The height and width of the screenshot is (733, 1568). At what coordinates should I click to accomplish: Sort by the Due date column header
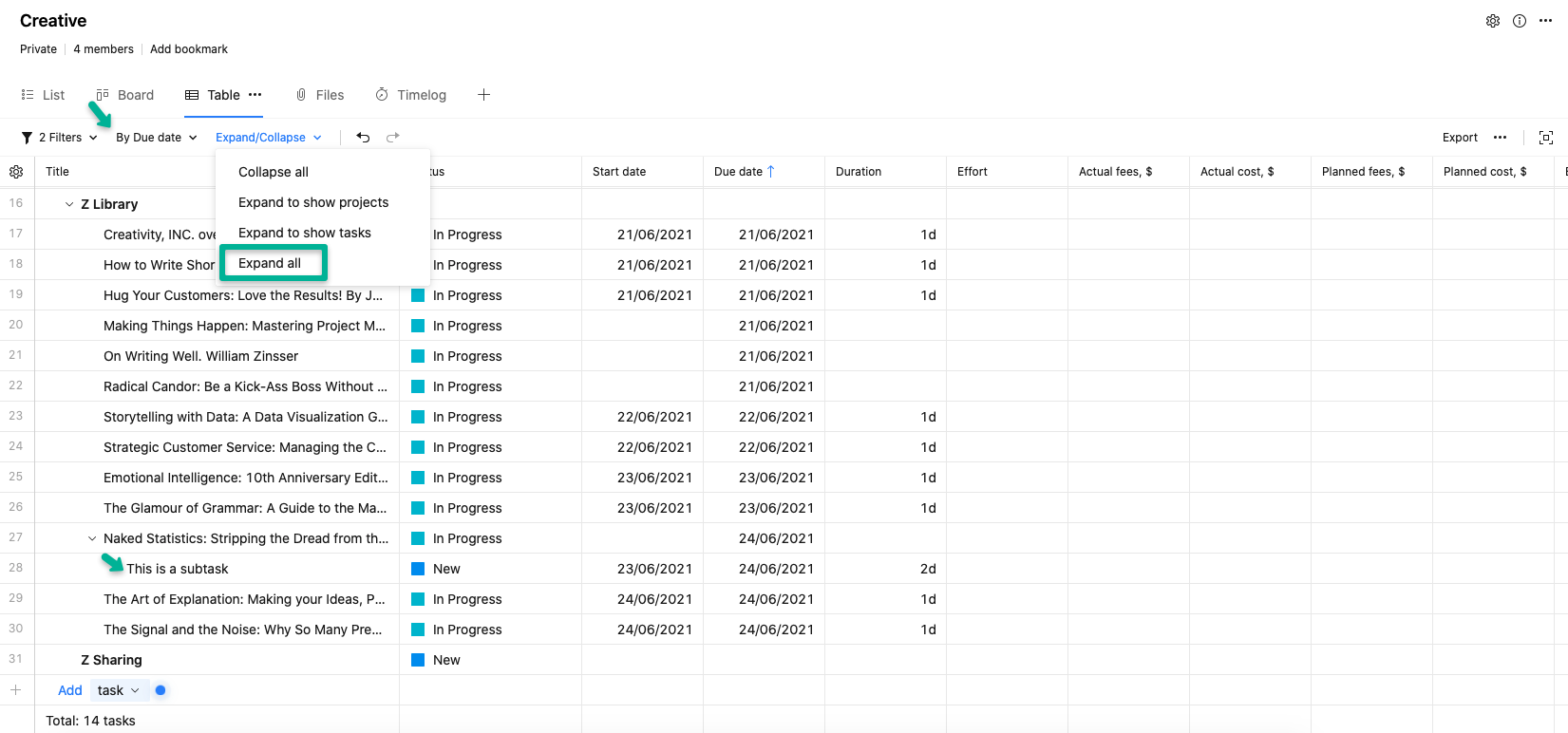pos(739,172)
